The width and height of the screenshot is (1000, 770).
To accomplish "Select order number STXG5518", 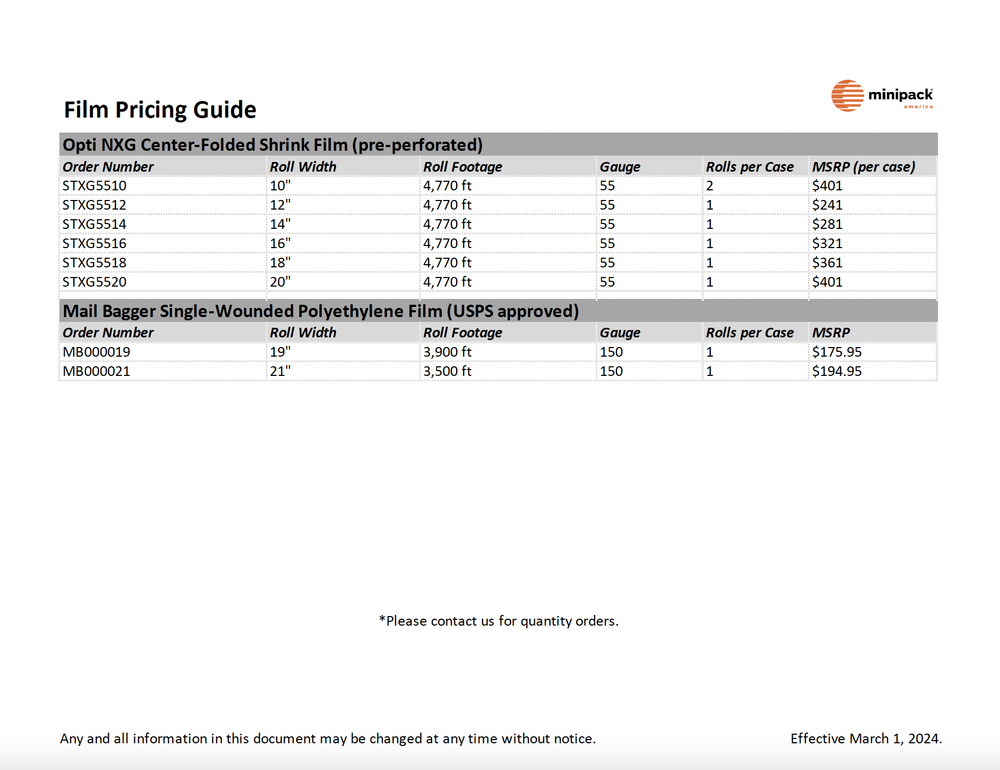I will (94, 262).
